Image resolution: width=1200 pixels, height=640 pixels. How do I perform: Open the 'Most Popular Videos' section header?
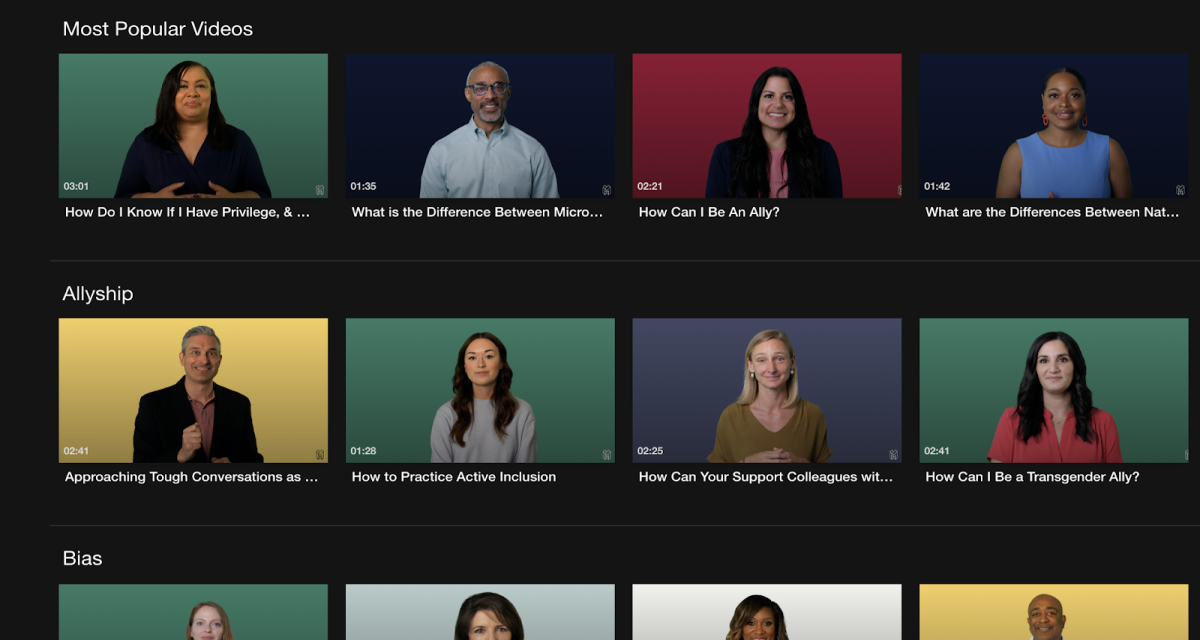click(x=156, y=29)
